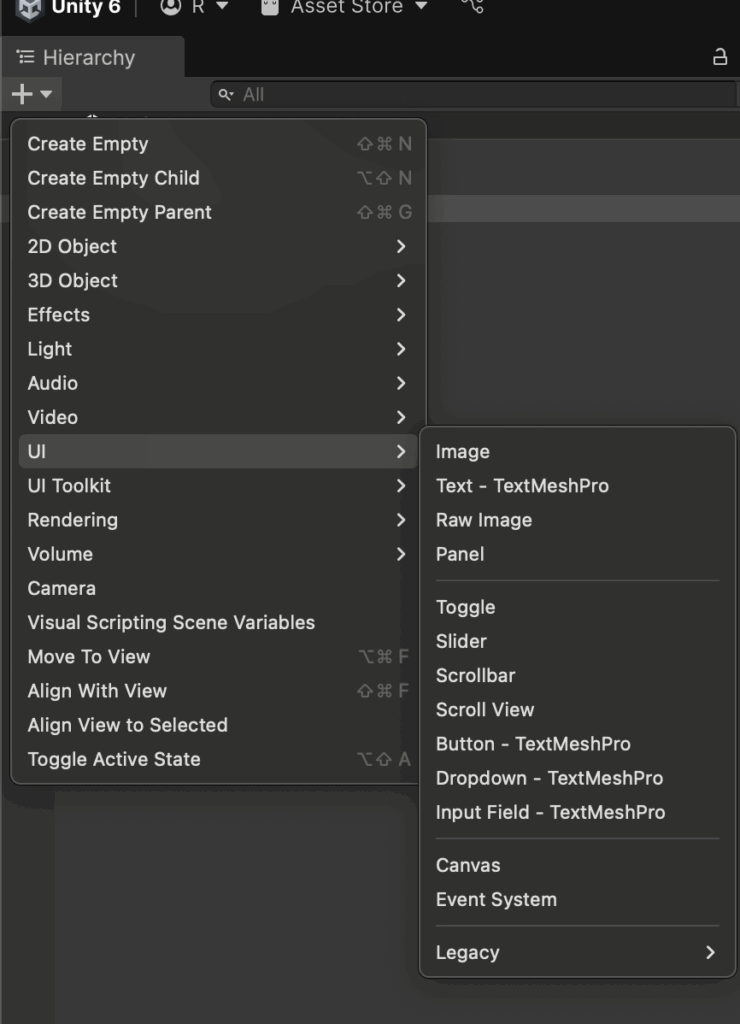Click the hierarchy search magnifier icon

click(226, 95)
